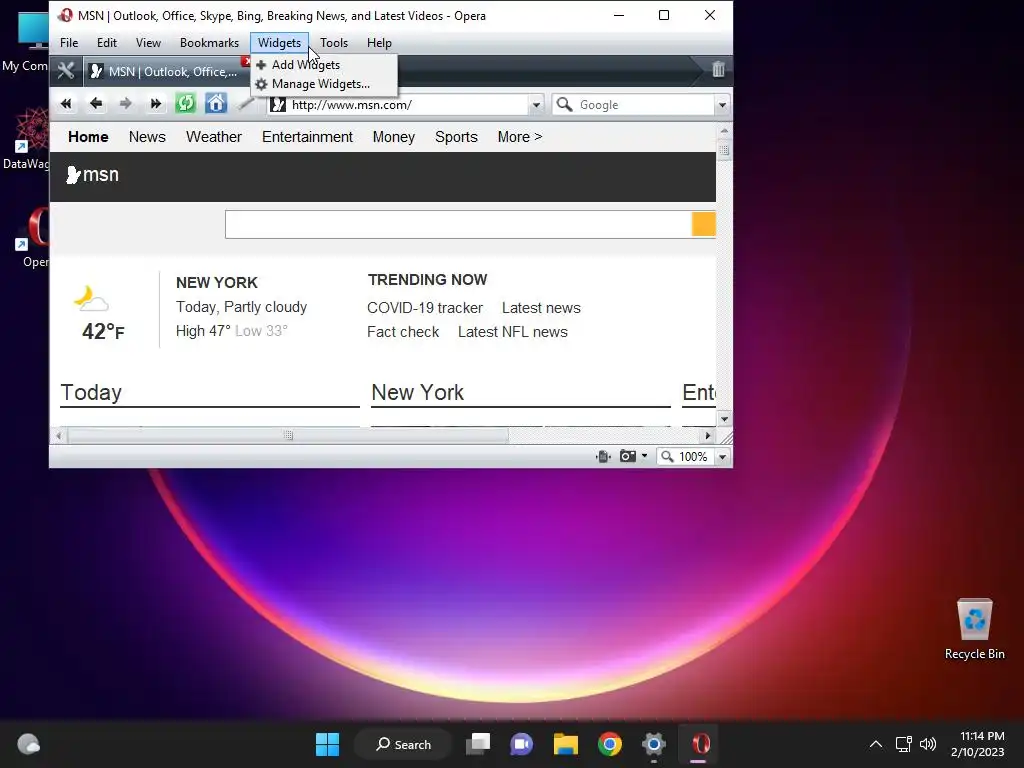
Task: Click the Home link on MSN
Action: (88, 136)
